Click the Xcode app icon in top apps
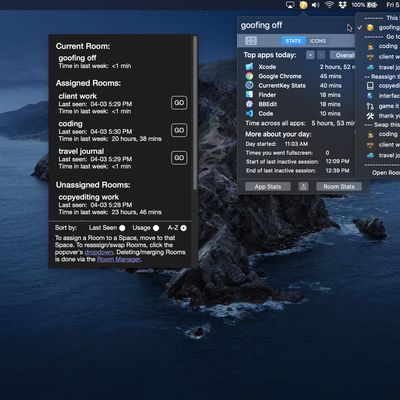This screenshot has width=400, height=400. click(249, 67)
